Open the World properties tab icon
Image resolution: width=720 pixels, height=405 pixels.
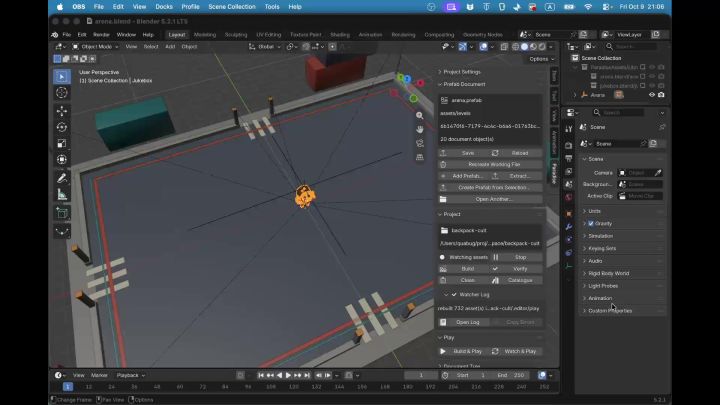click(569, 197)
